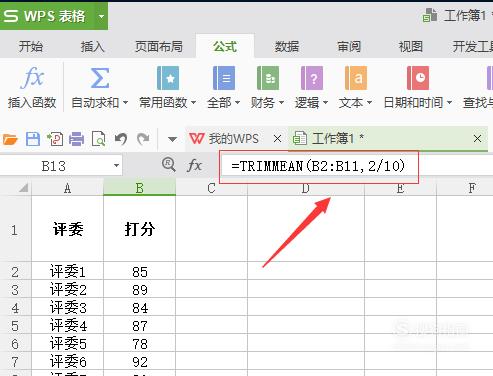Image resolution: width=493 pixels, height=376 pixels.
Task: Select cell with score 89
Action: 139,289
